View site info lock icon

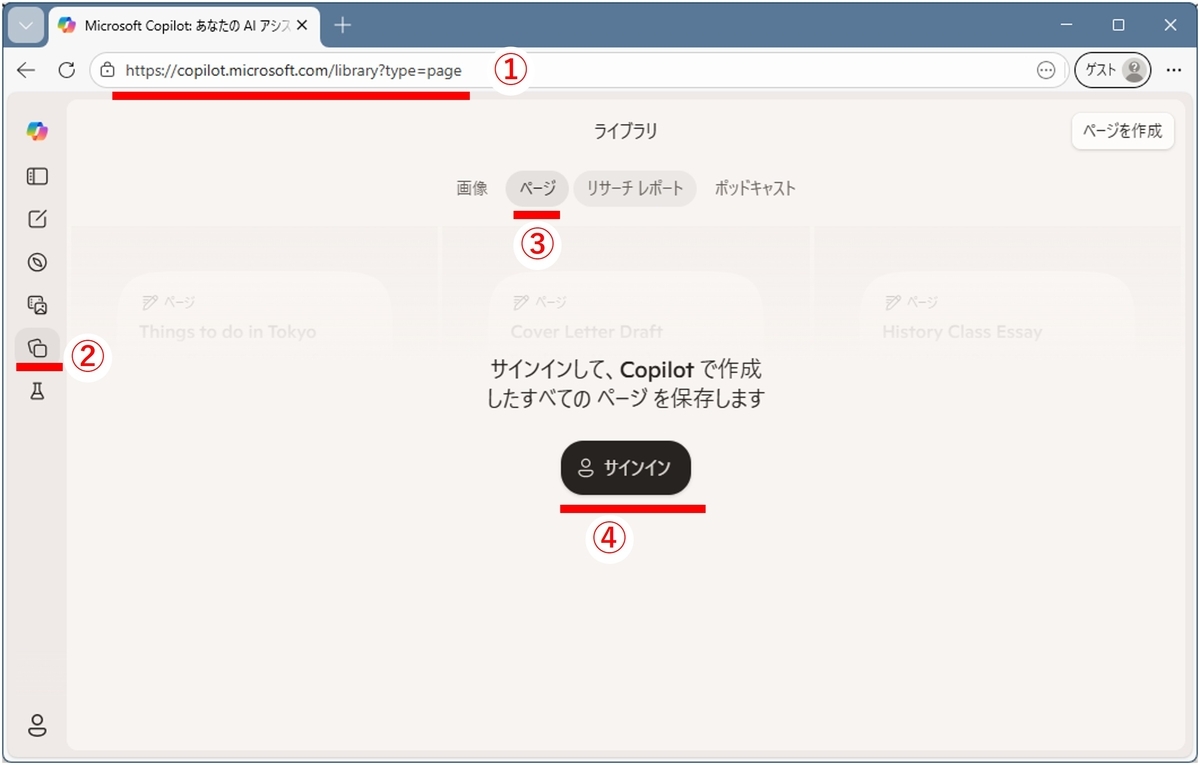108,71
